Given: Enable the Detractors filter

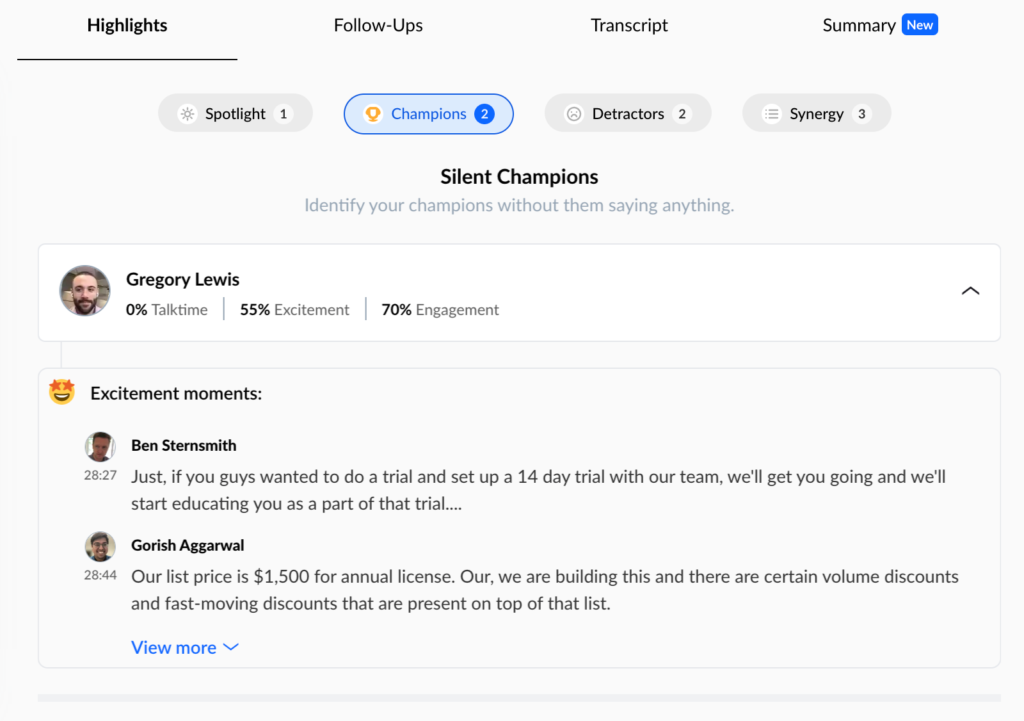Looking at the screenshot, I should point(627,113).
